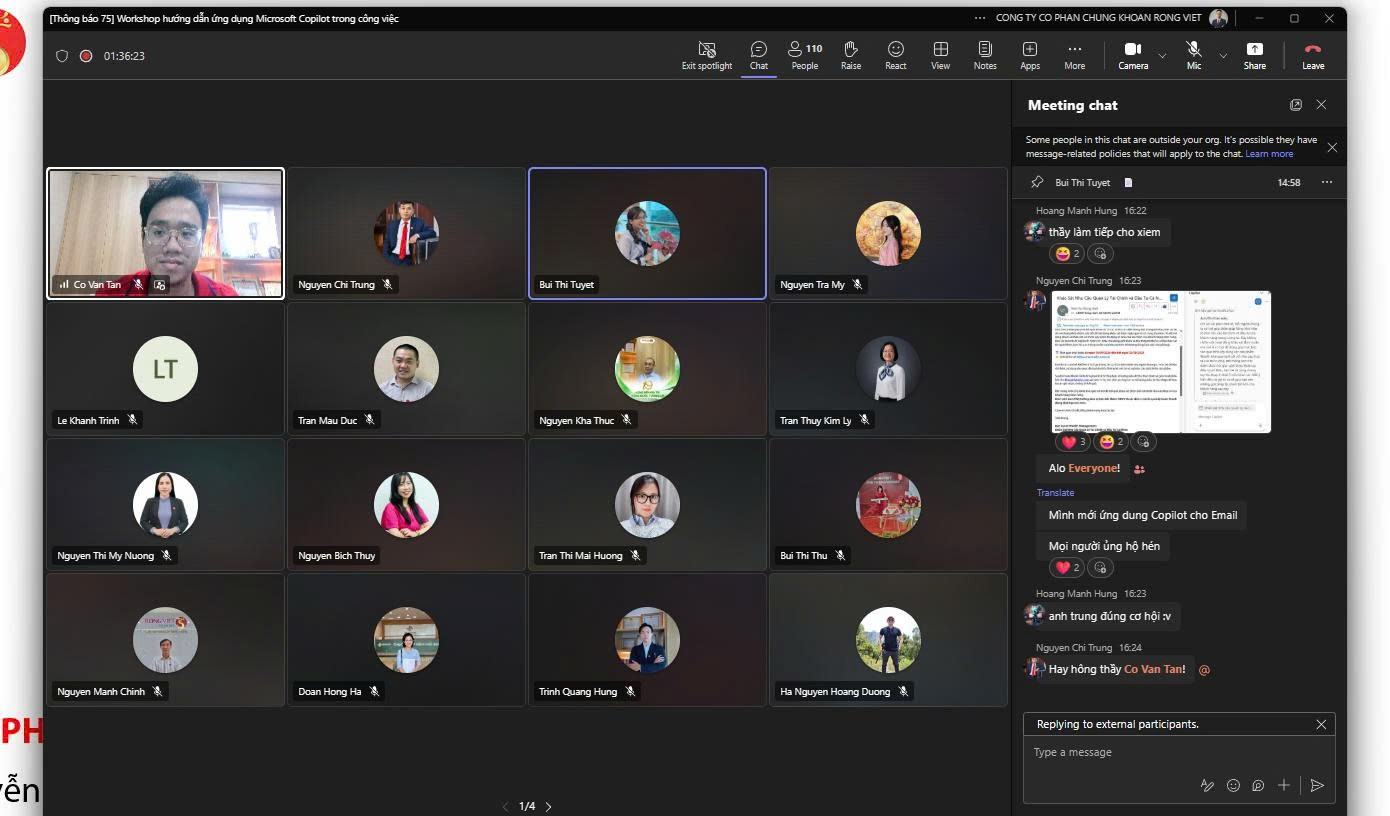
Task: Leave the meeting
Action: (1313, 55)
